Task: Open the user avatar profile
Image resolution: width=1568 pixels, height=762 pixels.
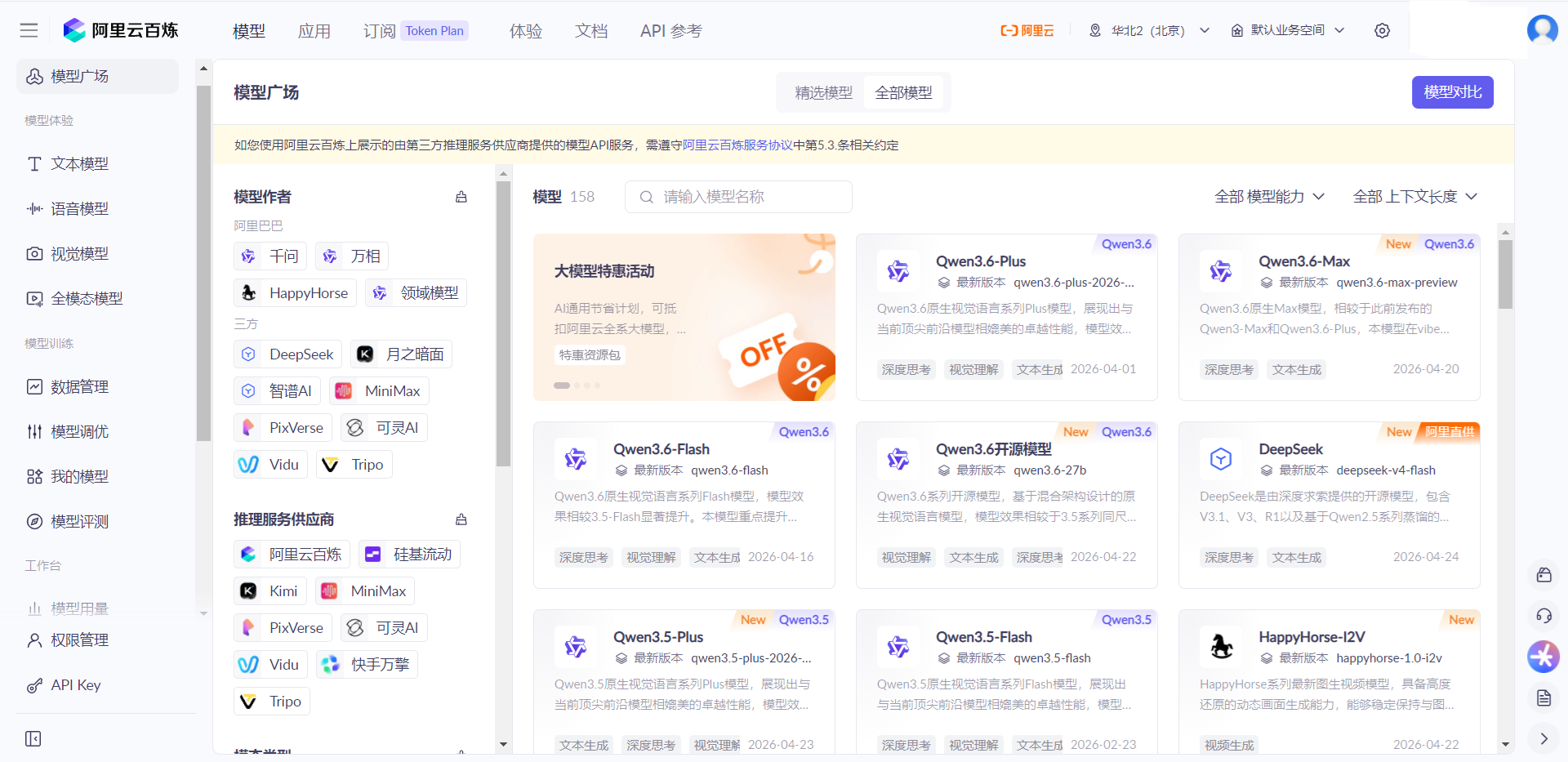Action: 1543,30
